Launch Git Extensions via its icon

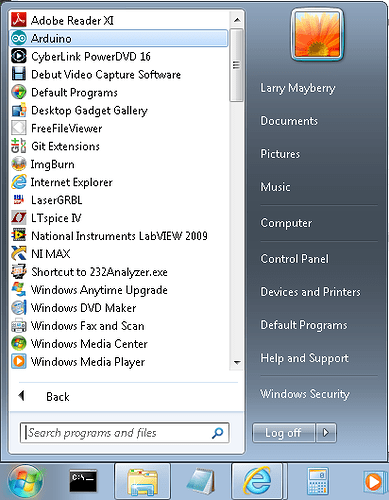pyautogui.click(x=19, y=146)
